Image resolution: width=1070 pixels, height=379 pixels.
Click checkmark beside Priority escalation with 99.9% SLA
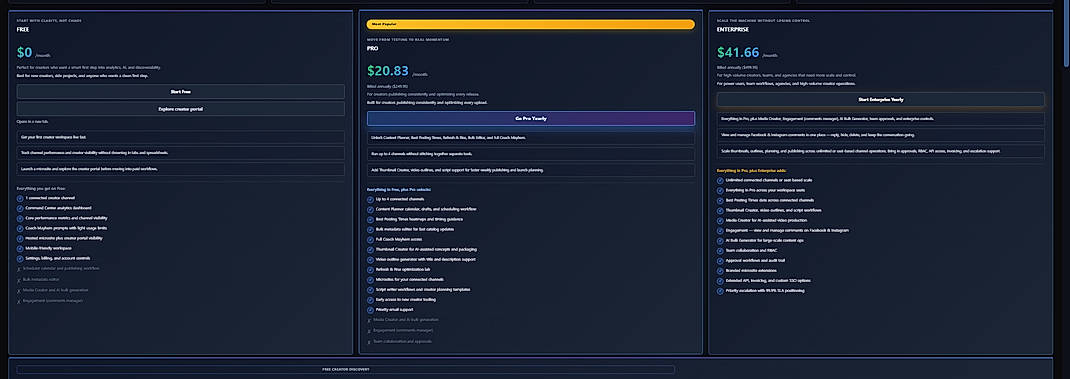(720, 291)
